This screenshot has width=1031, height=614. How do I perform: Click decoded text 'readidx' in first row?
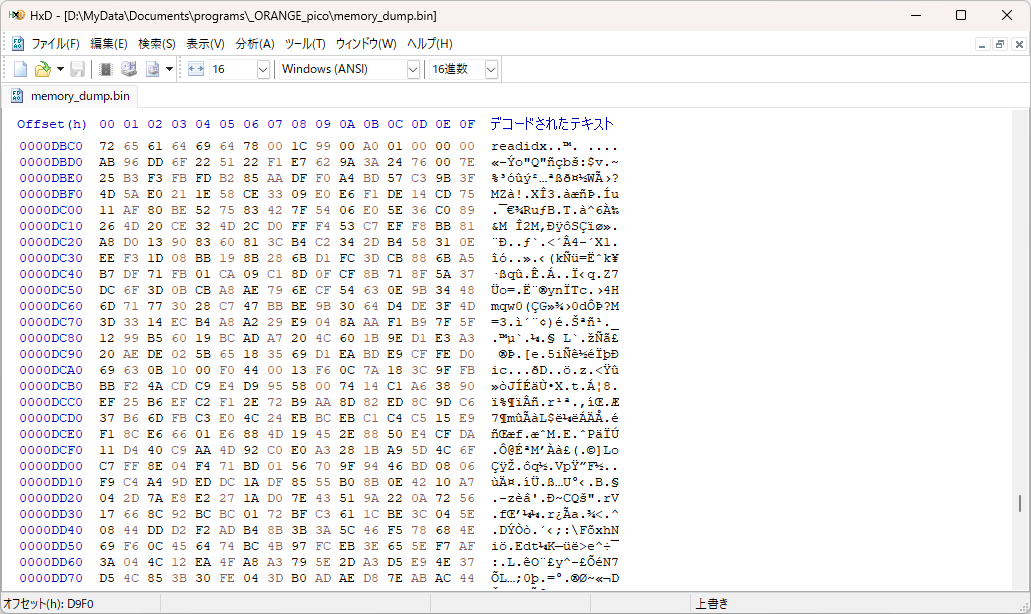519,146
